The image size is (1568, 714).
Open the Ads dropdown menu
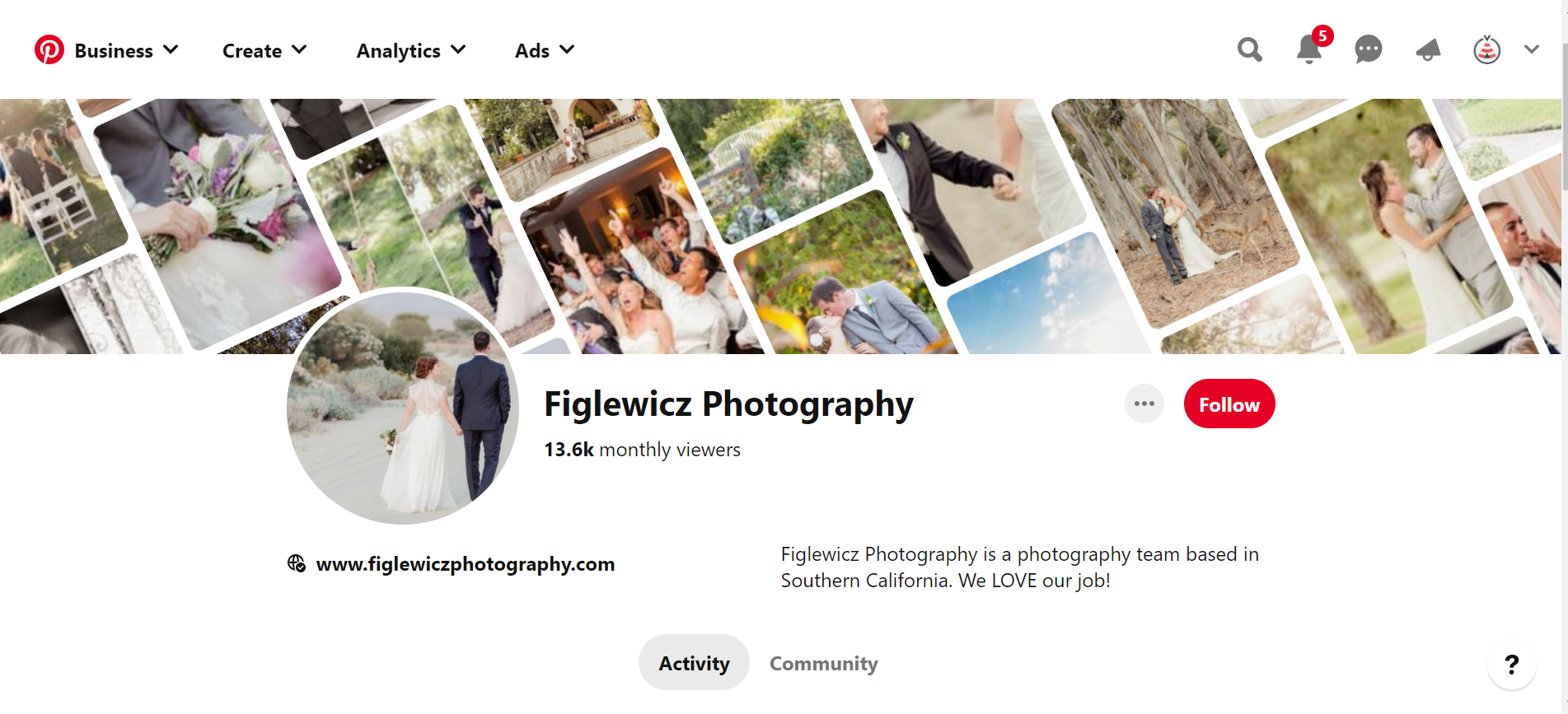coord(545,51)
